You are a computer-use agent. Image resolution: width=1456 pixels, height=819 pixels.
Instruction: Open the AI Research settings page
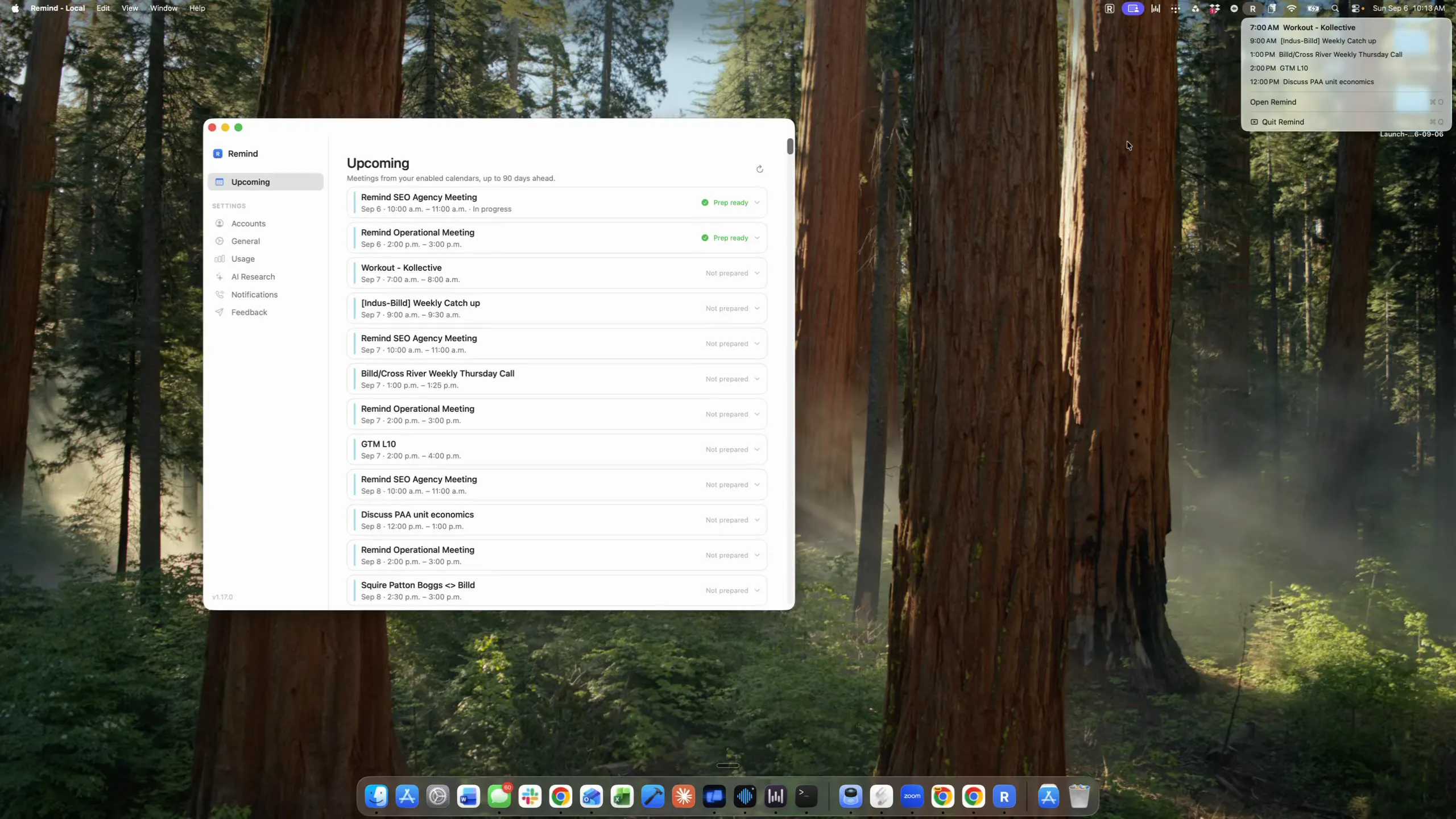(266, 277)
